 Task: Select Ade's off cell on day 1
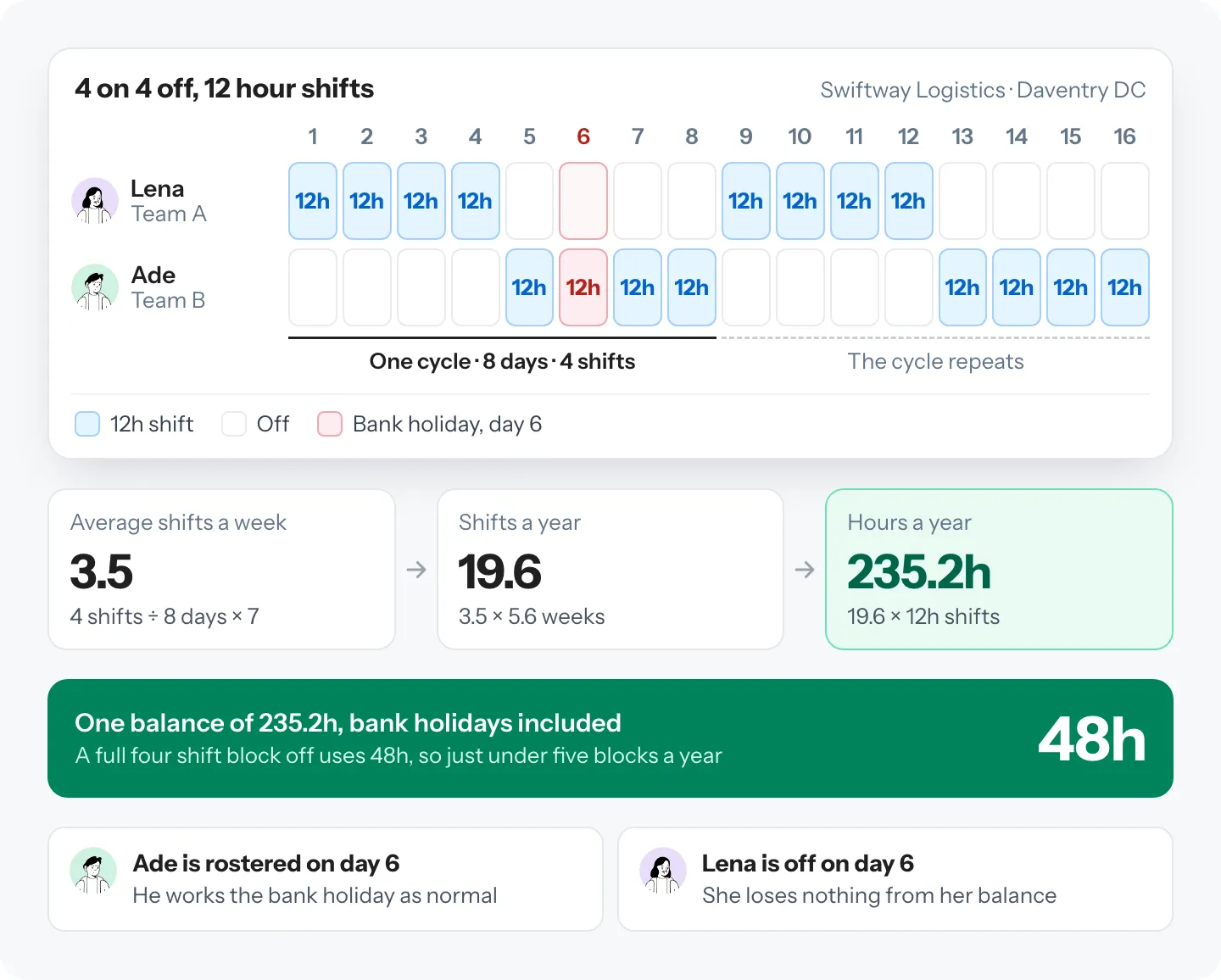click(x=313, y=287)
